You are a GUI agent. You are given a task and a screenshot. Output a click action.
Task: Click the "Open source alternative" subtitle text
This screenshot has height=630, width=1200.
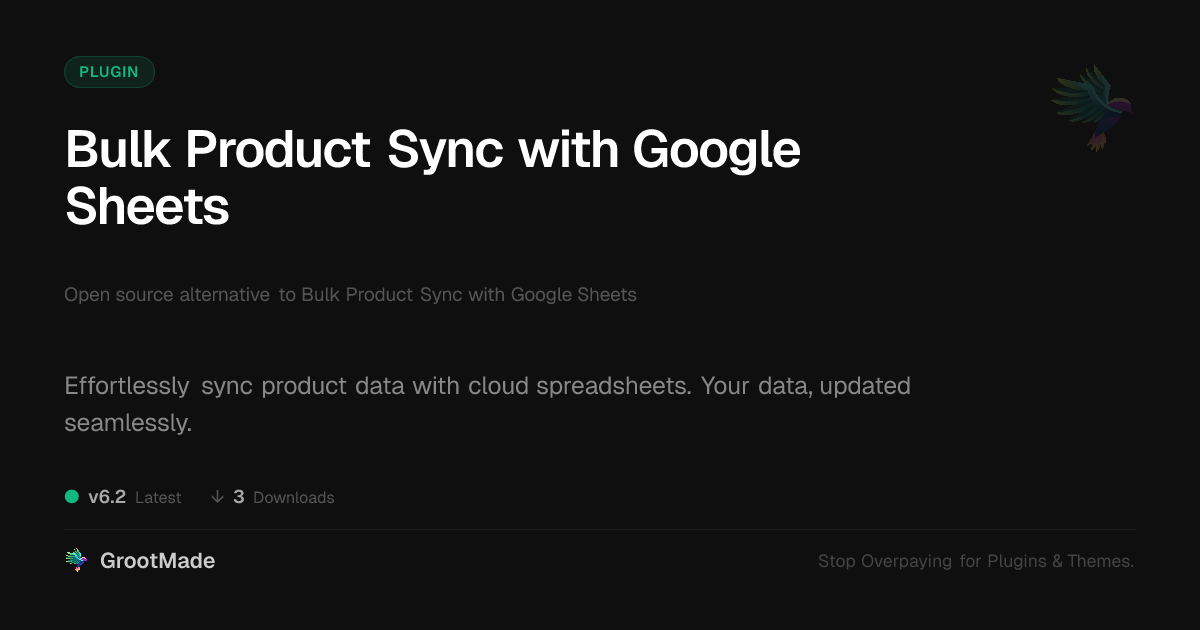coord(167,295)
